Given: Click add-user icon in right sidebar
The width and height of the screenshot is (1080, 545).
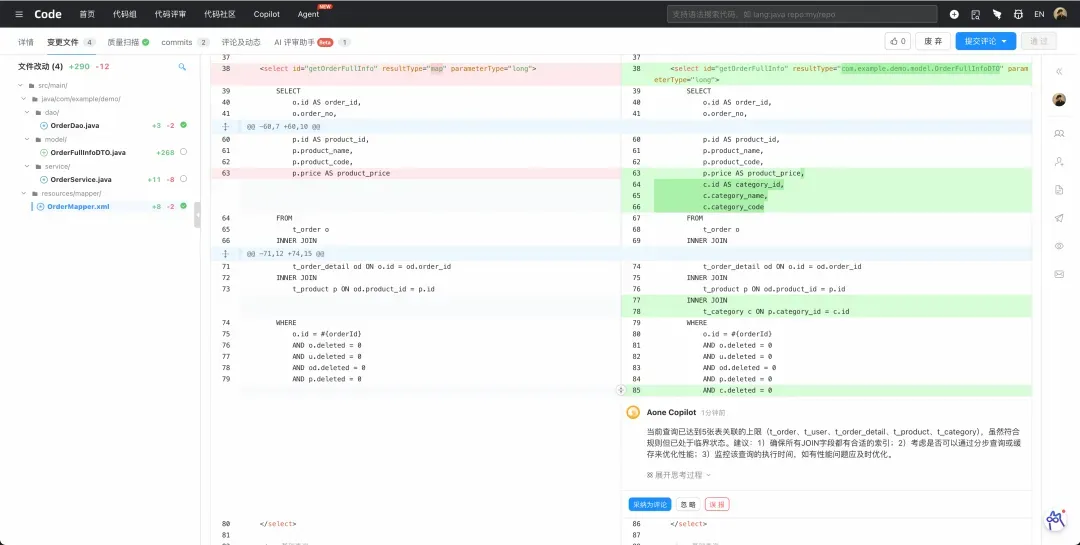Looking at the screenshot, I should [1059, 162].
